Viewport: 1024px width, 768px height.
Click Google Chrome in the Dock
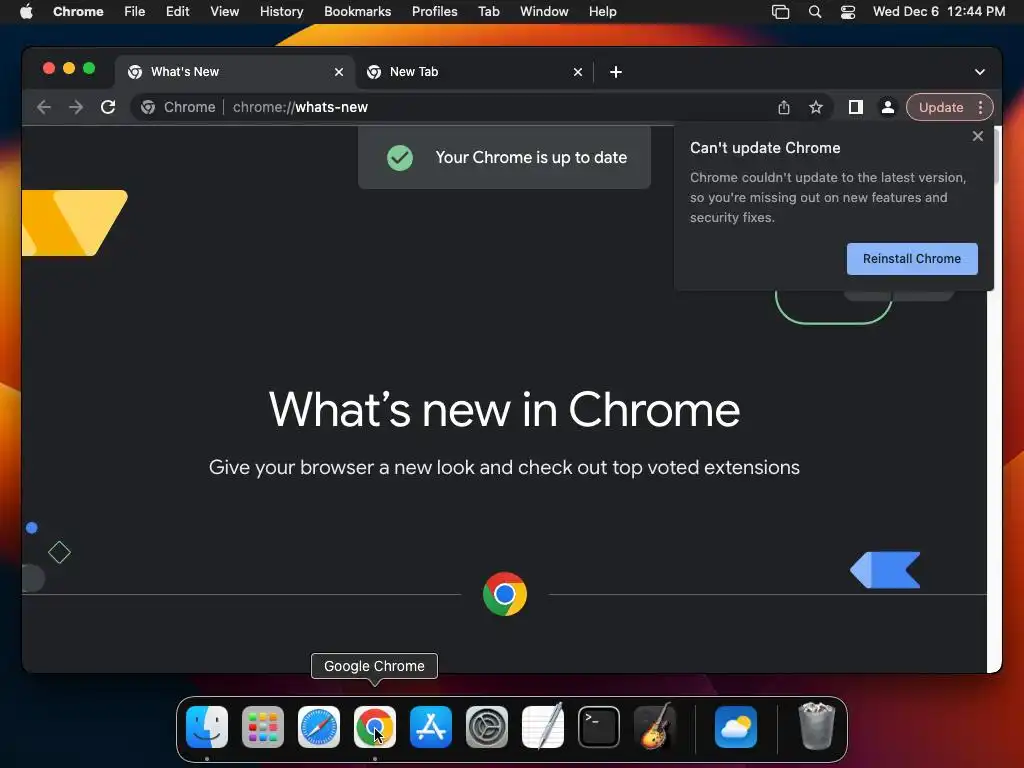375,727
